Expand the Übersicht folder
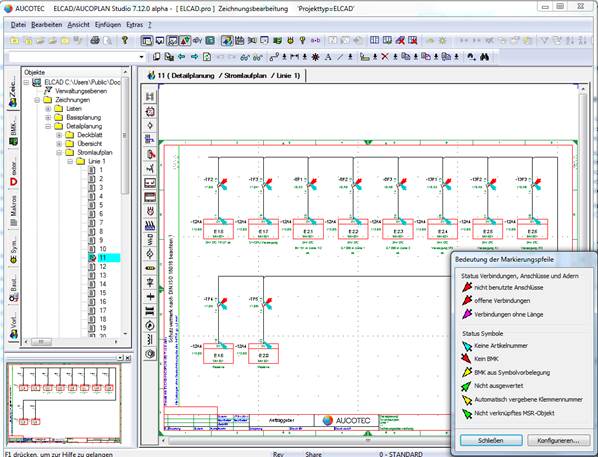This screenshot has height=457, width=598. [59, 144]
